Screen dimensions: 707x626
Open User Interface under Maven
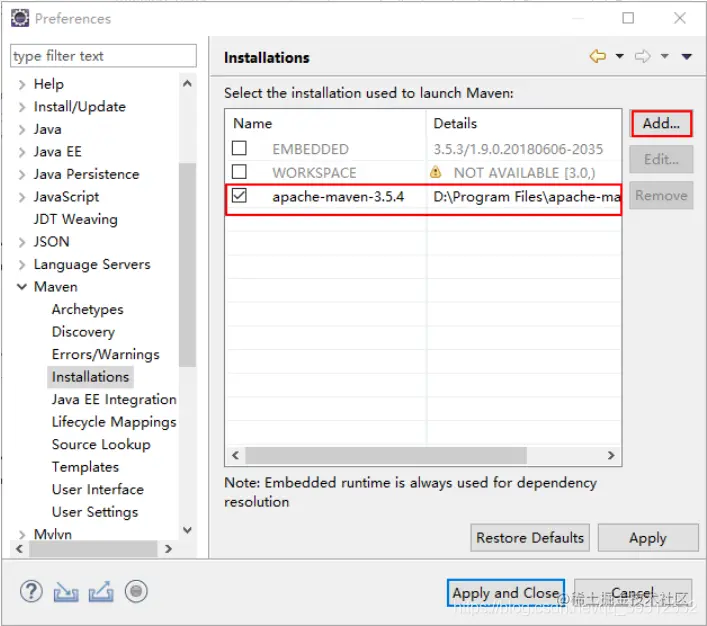pyautogui.click(x=98, y=490)
